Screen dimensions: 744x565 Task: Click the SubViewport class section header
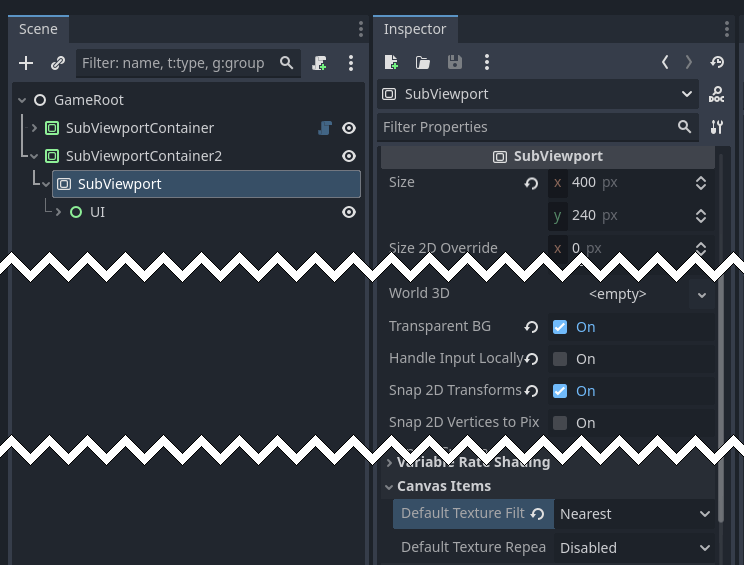[x=548, y=156]
